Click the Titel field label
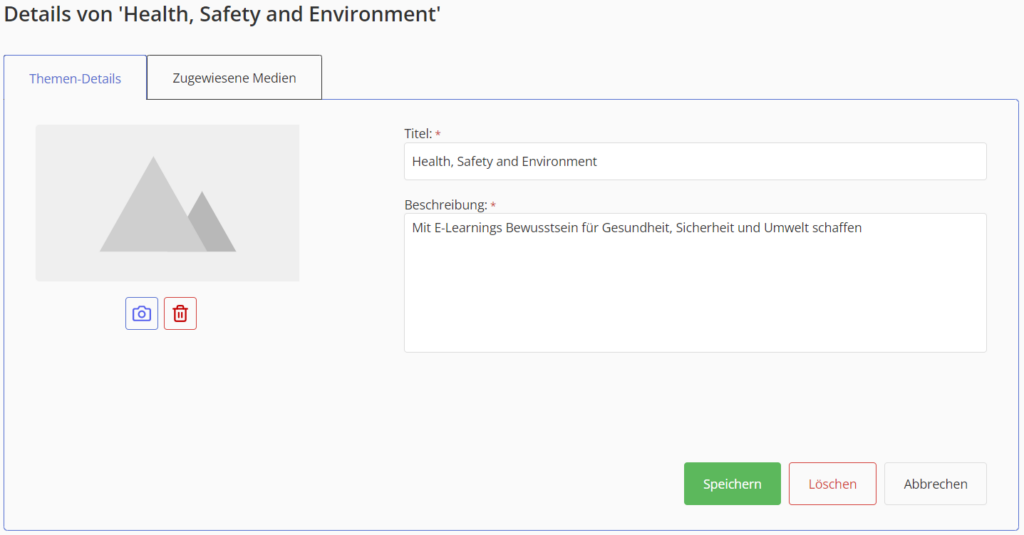Image resolution: width=1024 pixels, height=535 pixels. [418, 133]
